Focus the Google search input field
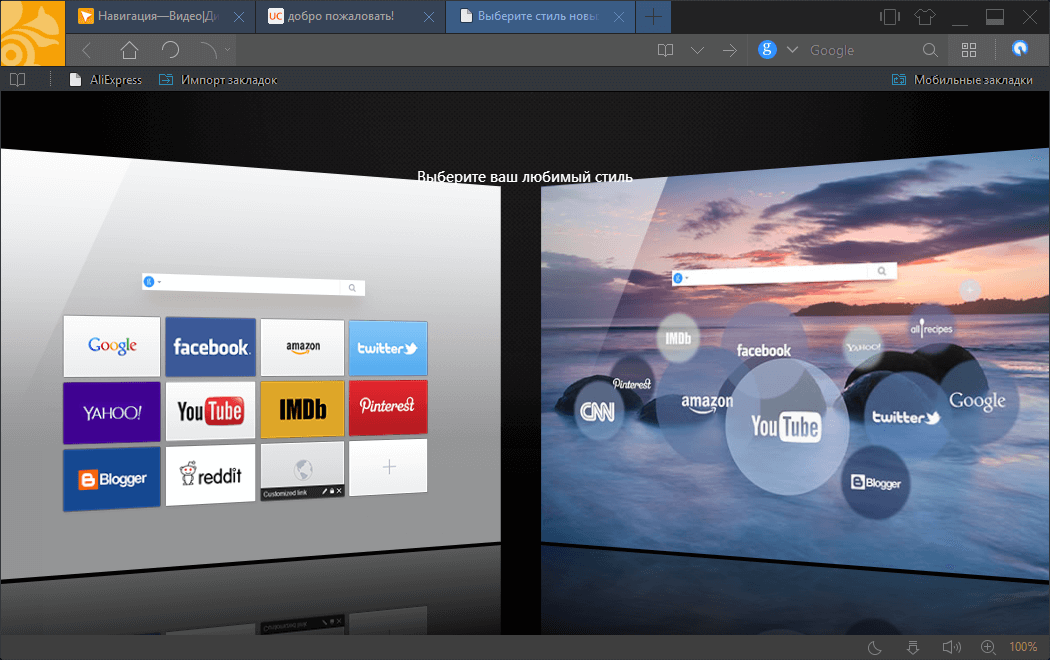The height and width of the screenshot is (660, 1050). coord(860,50)
